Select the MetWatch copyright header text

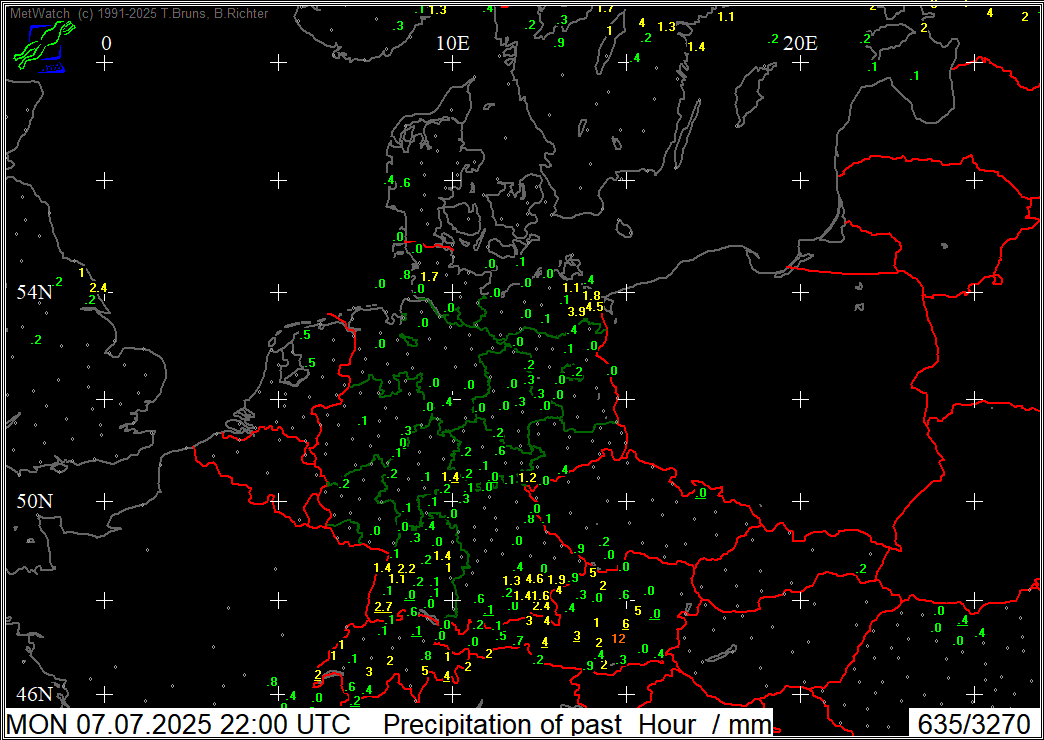(138, 13)
